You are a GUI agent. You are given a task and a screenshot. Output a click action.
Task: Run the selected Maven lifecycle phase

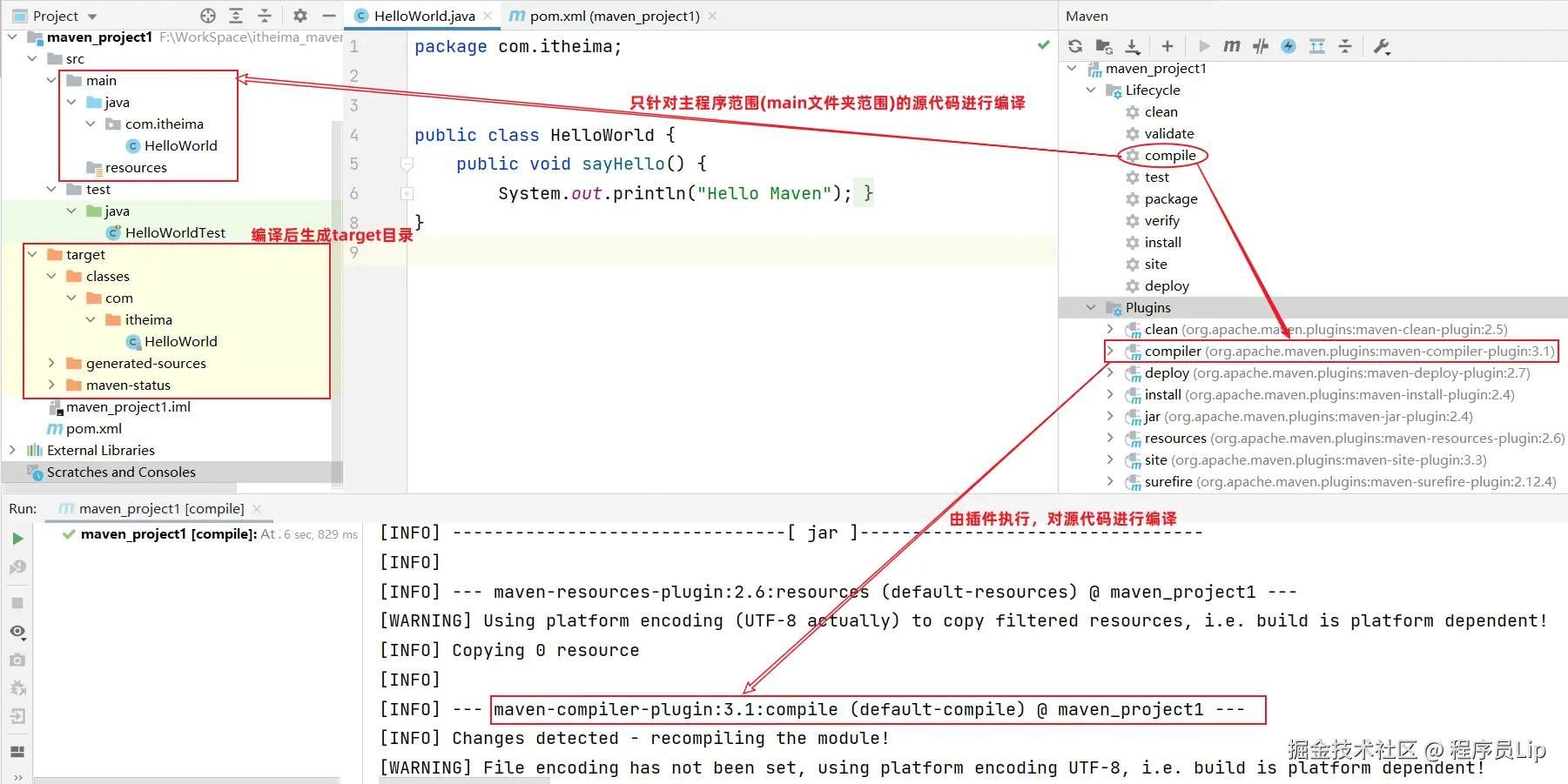(1204, 46)
